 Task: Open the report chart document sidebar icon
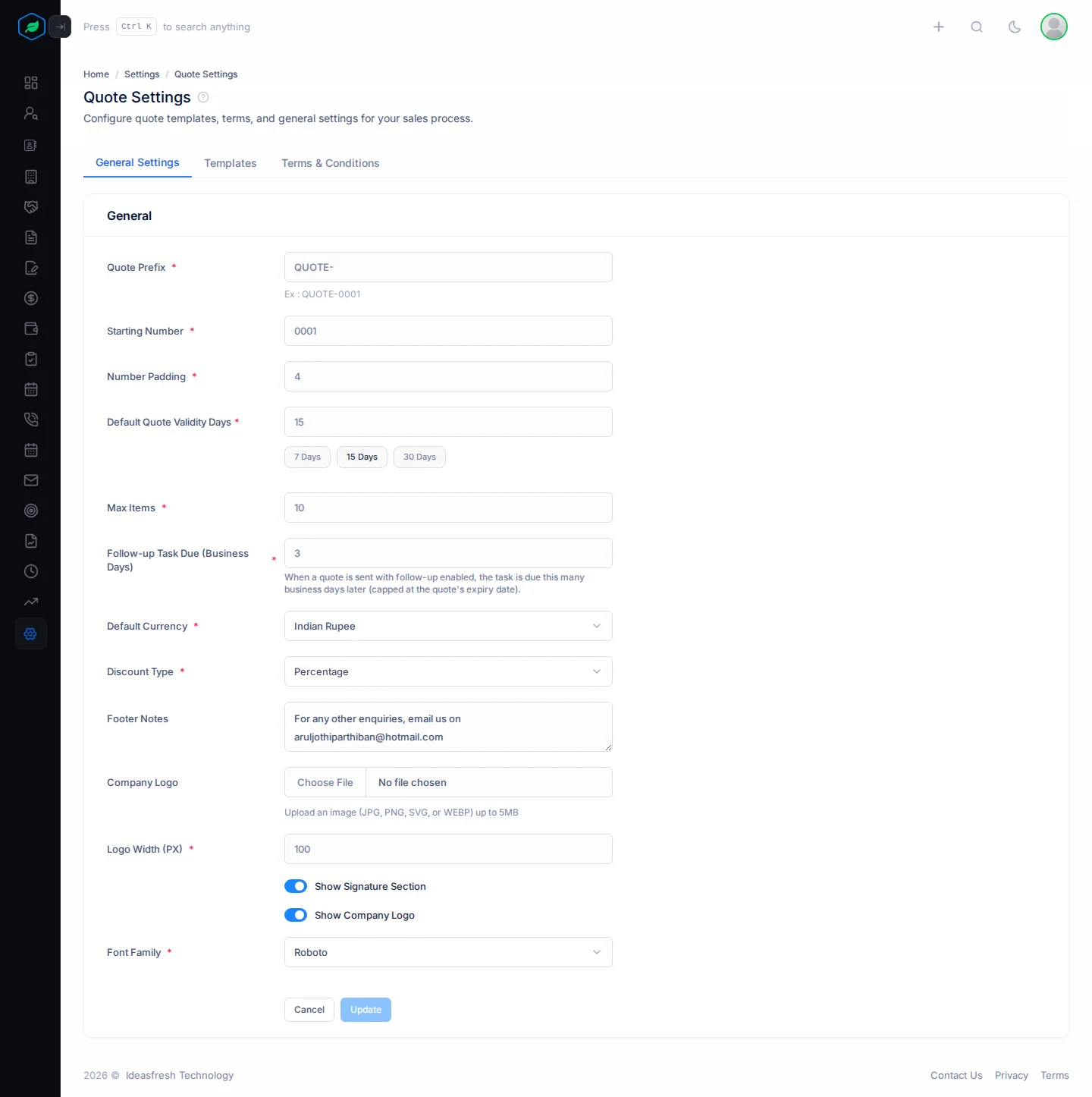pyautogui.click(x=31, y=541)
